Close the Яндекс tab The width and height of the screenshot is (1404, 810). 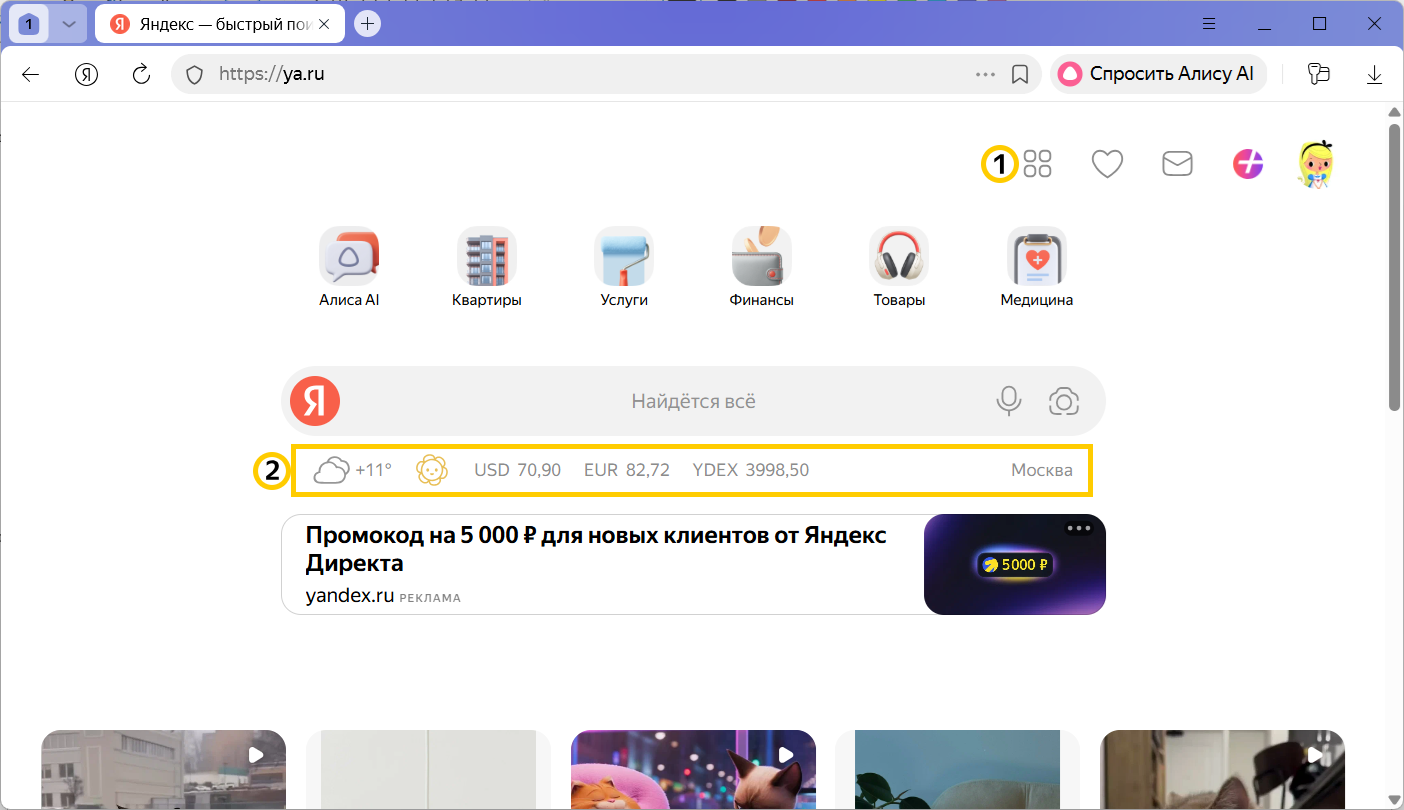click(x=324, y=24)
